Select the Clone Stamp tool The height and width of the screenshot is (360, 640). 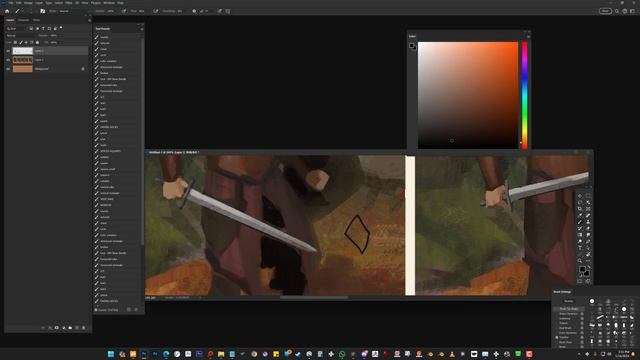[588, 222]
